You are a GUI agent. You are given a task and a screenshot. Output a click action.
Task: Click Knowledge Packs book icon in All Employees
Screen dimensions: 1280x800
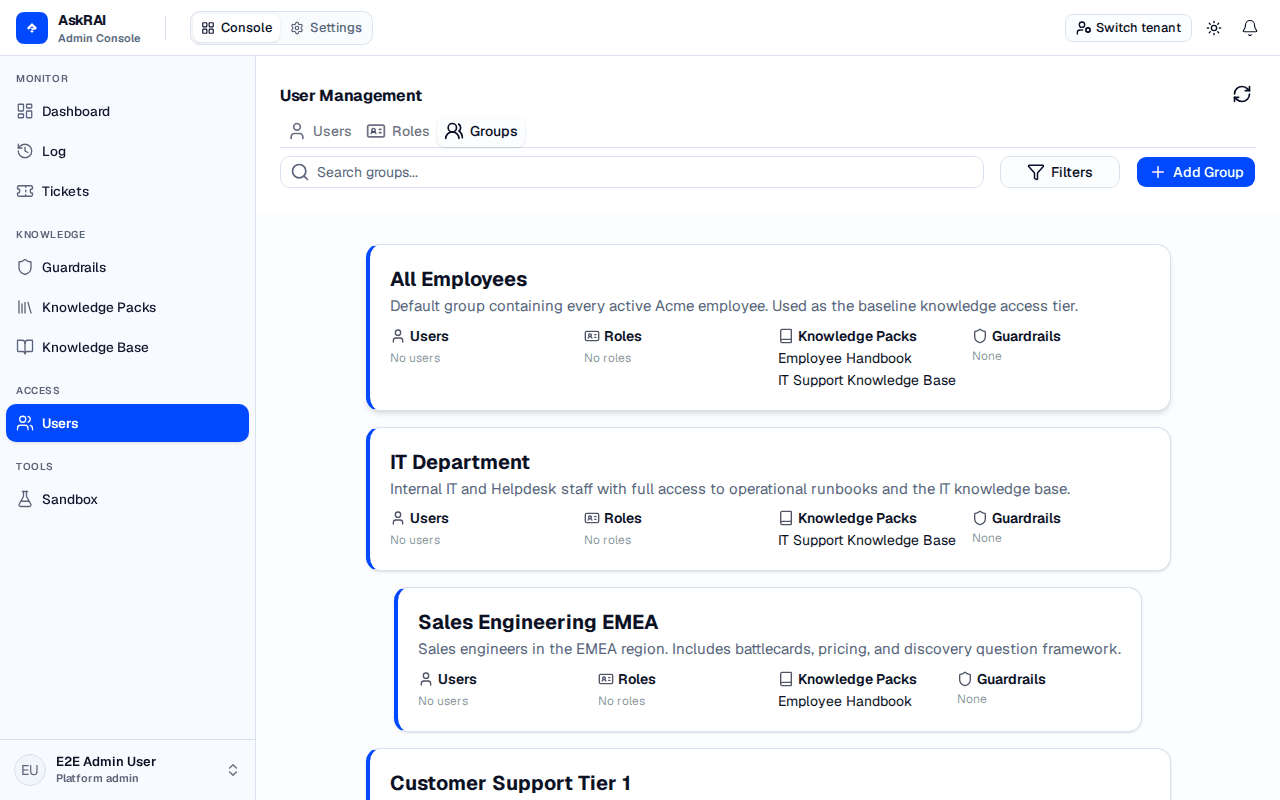[x=786, y=336]
